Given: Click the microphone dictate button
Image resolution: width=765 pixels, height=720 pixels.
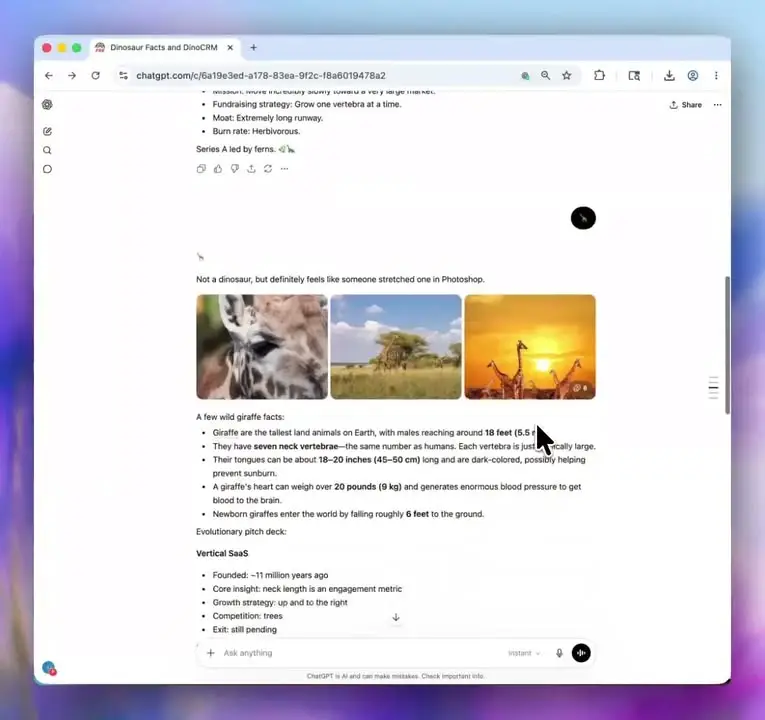Looking at the screenshot, I should (x=559, y=653).
